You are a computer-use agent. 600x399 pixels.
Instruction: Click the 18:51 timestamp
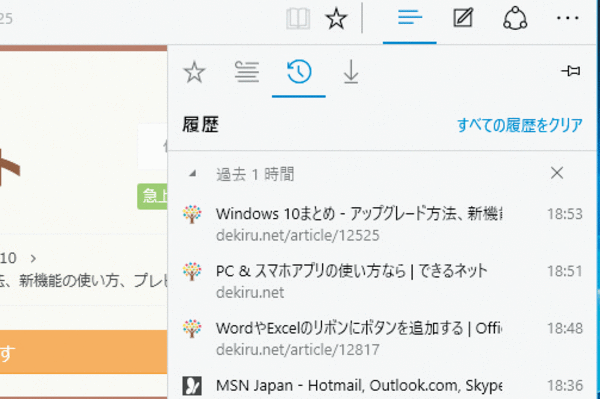[564, 271]
